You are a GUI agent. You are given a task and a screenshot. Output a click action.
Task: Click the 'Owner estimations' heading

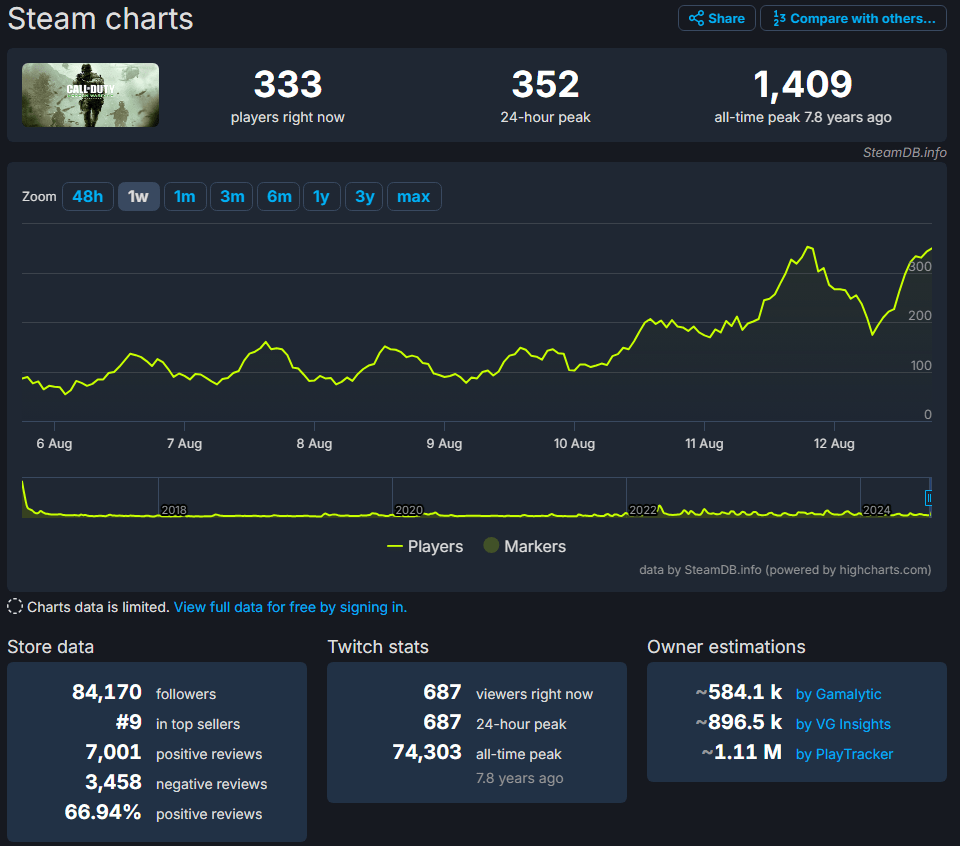(726, 646)
